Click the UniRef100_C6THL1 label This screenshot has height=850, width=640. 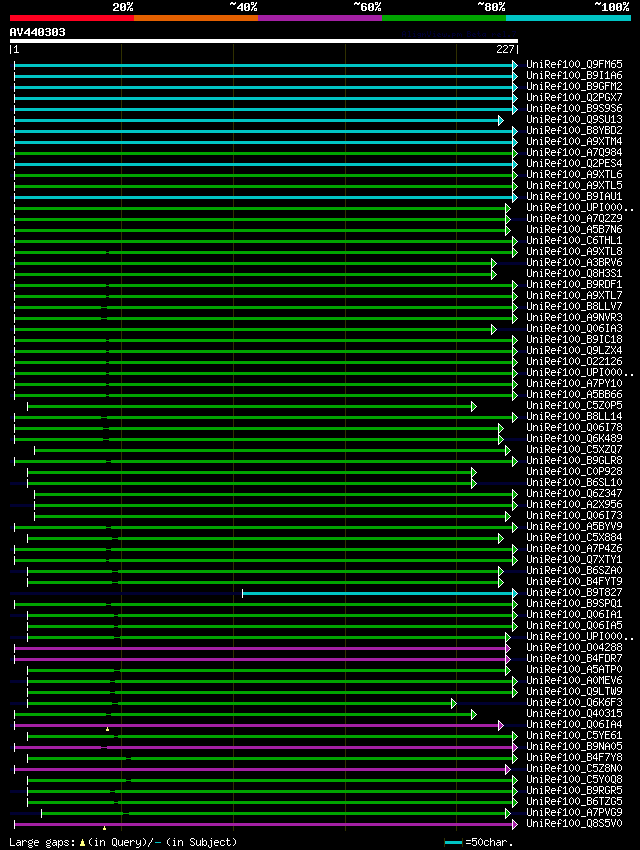pos(574,241)
